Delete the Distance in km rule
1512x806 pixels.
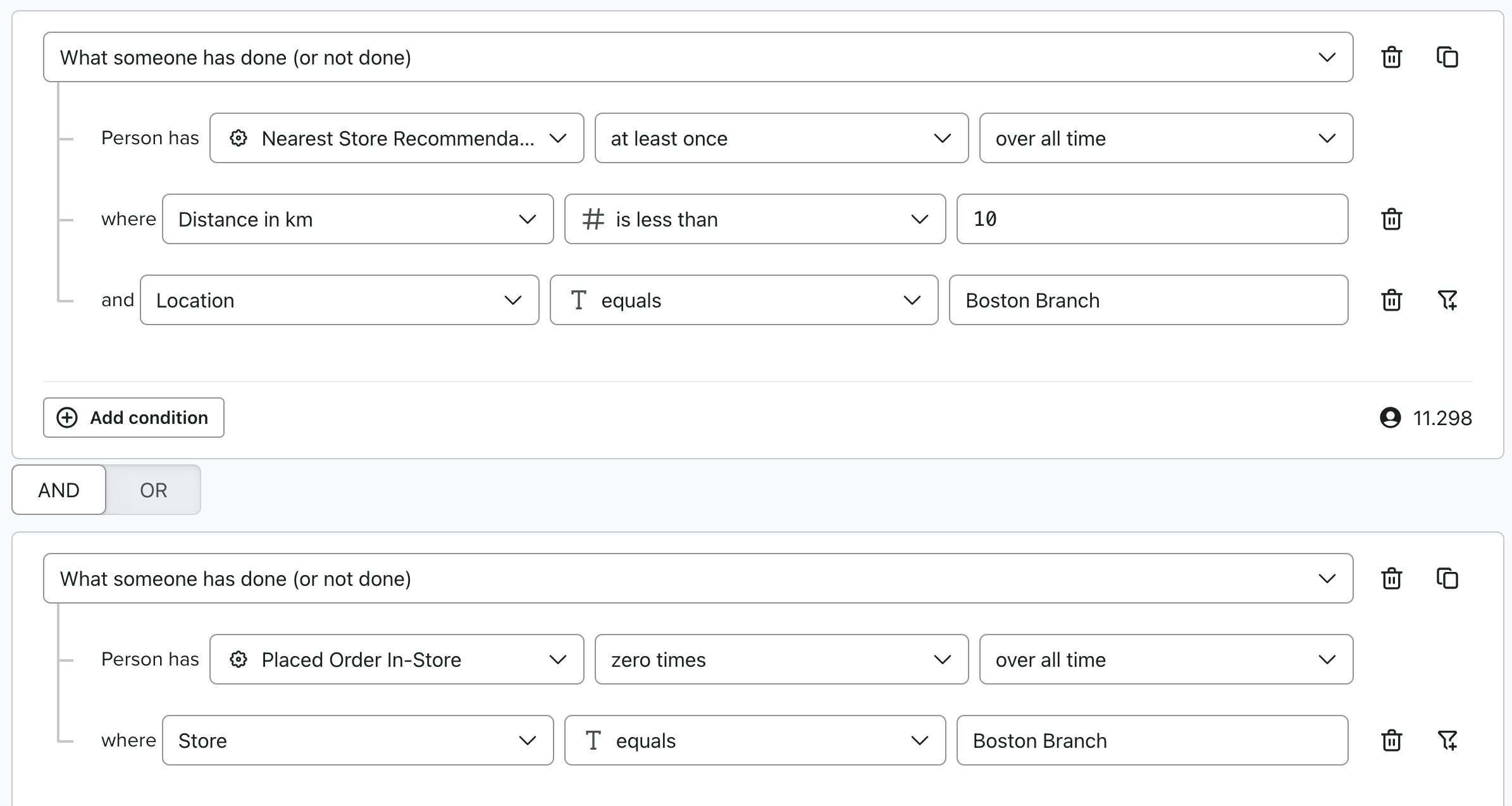coord(1391,219)
